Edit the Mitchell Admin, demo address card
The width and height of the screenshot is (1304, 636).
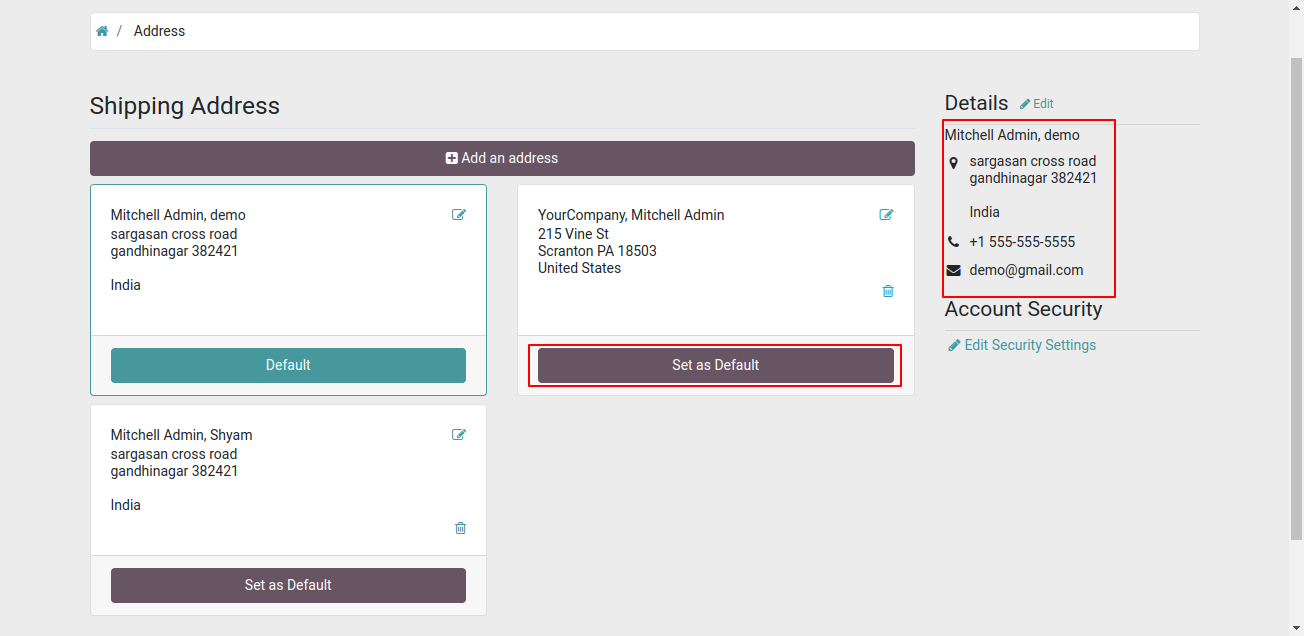[x=459, y=214]
